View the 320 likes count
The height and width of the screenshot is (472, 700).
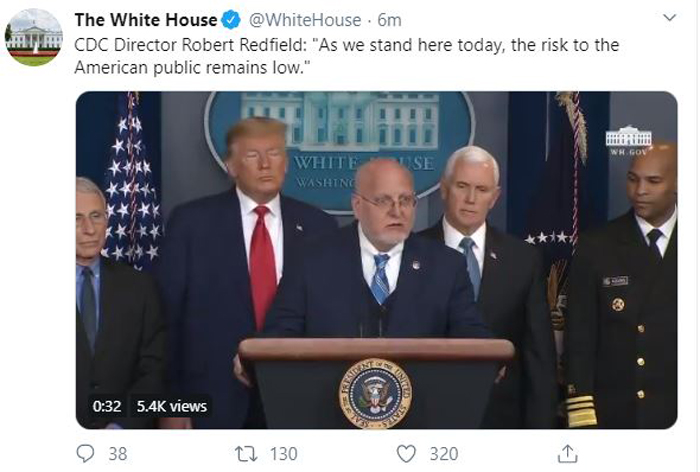coord(444,454)
